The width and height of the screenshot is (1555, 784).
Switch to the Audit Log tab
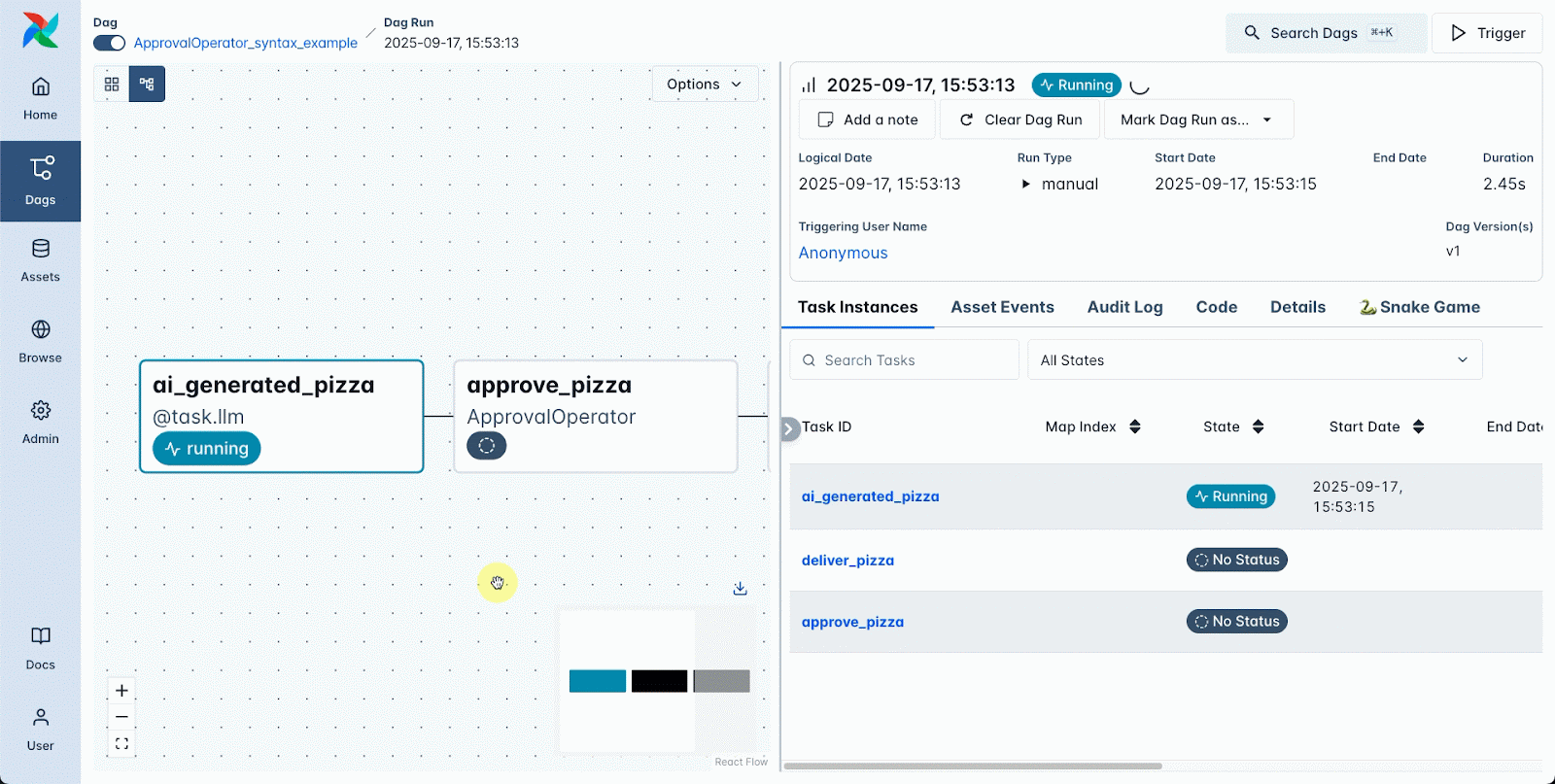[1124, 307]
